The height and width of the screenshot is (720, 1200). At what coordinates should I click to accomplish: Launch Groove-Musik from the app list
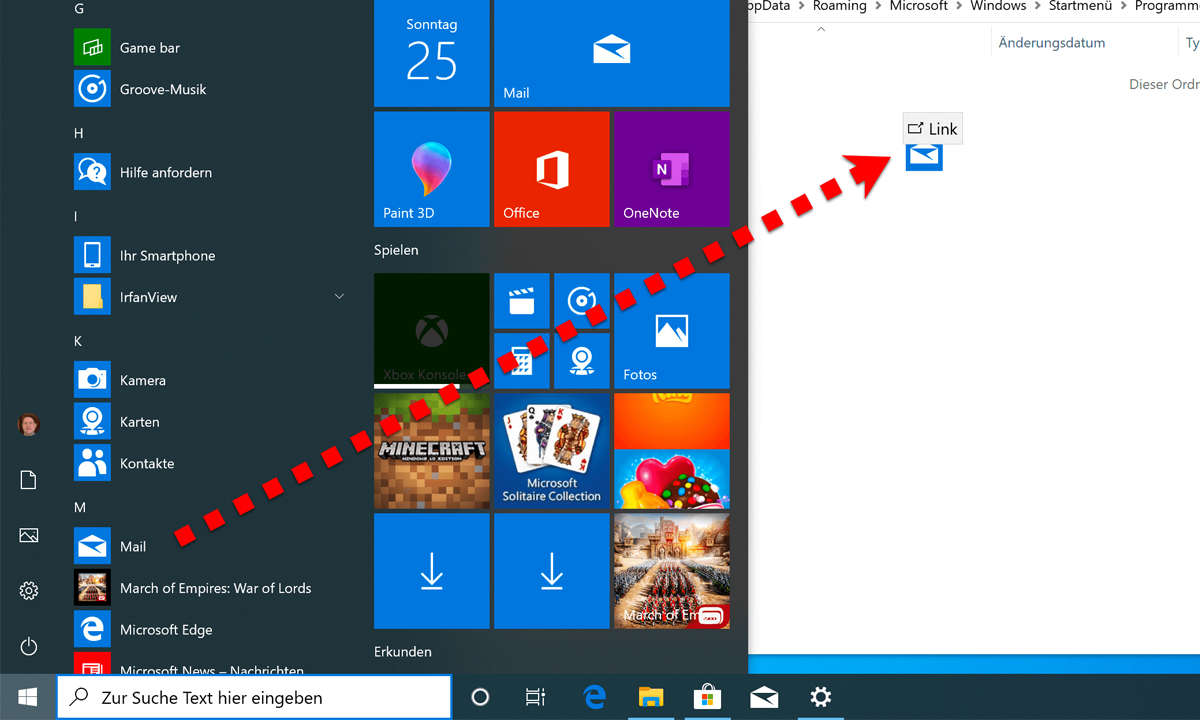pyautogui.click(x=210, y=89)
